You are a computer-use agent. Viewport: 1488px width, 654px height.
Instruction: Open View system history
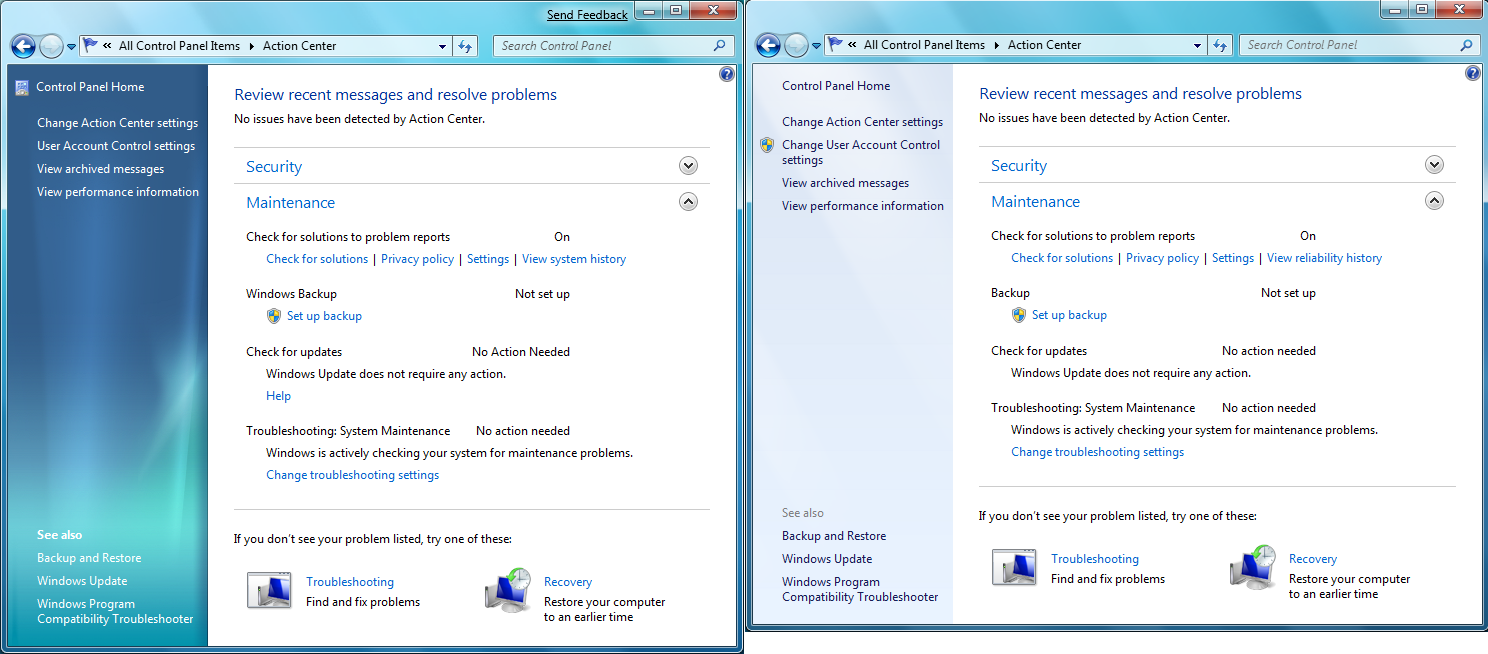[573, 258]
